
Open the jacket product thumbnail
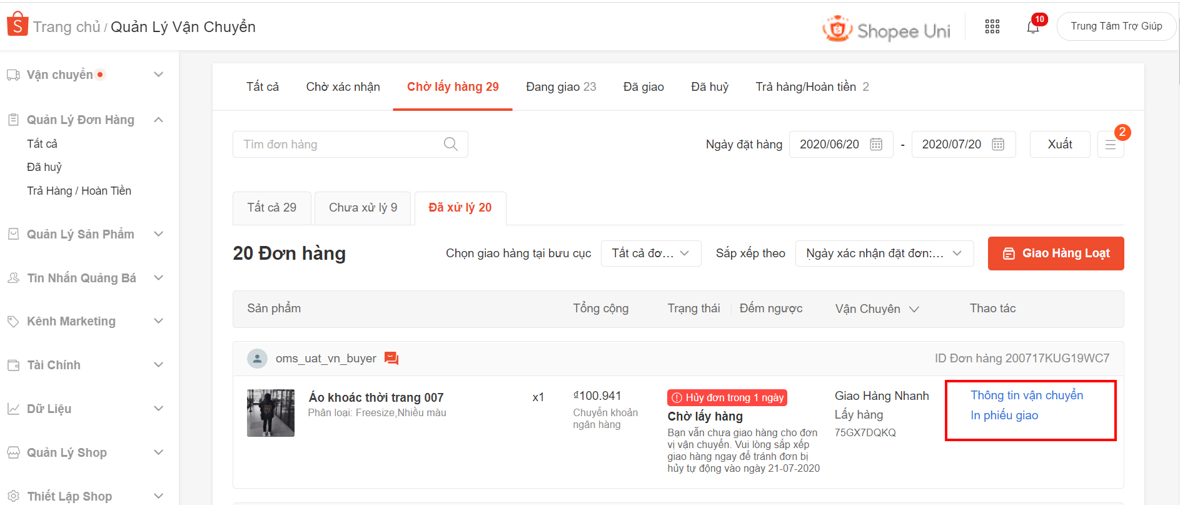271,412
